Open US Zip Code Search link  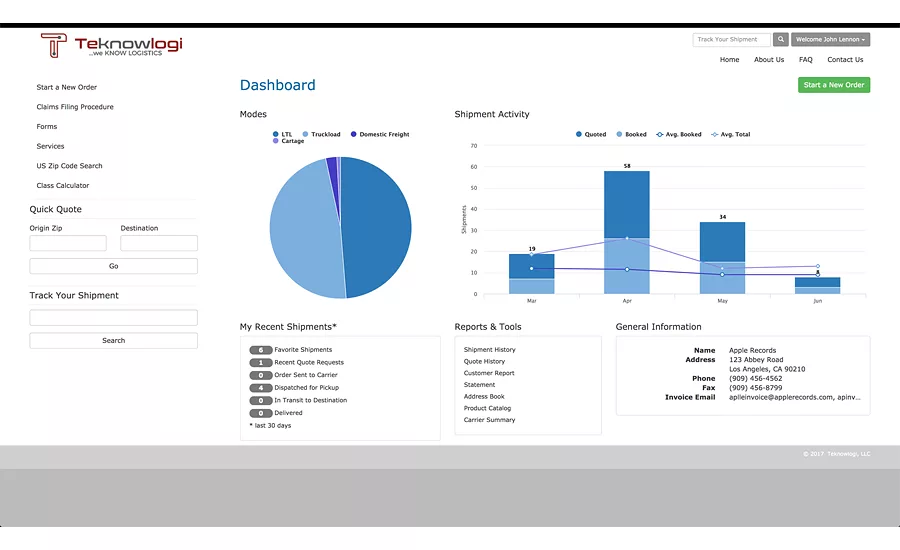69,166
